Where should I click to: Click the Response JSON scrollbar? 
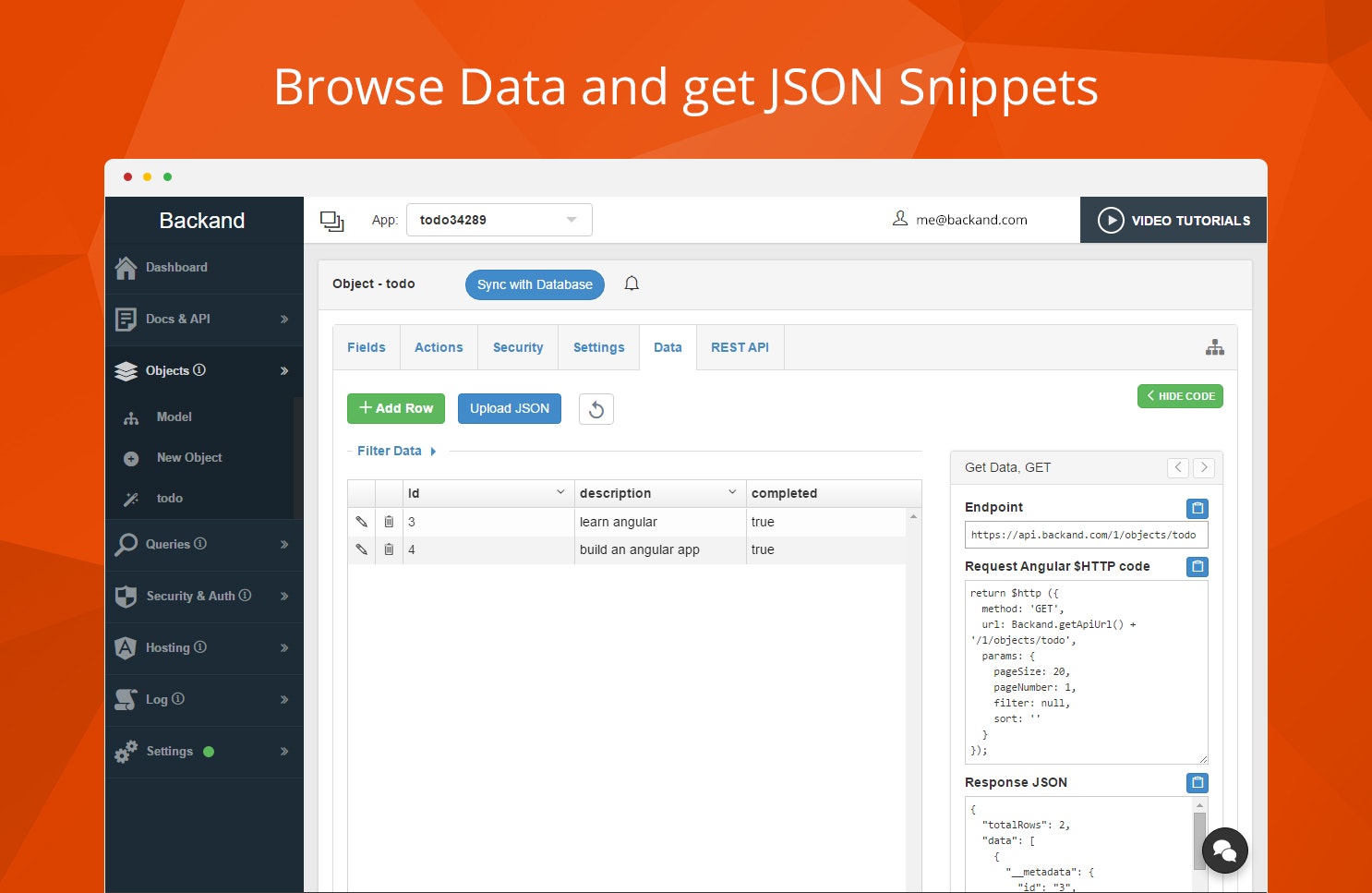tap(1199, 840)
